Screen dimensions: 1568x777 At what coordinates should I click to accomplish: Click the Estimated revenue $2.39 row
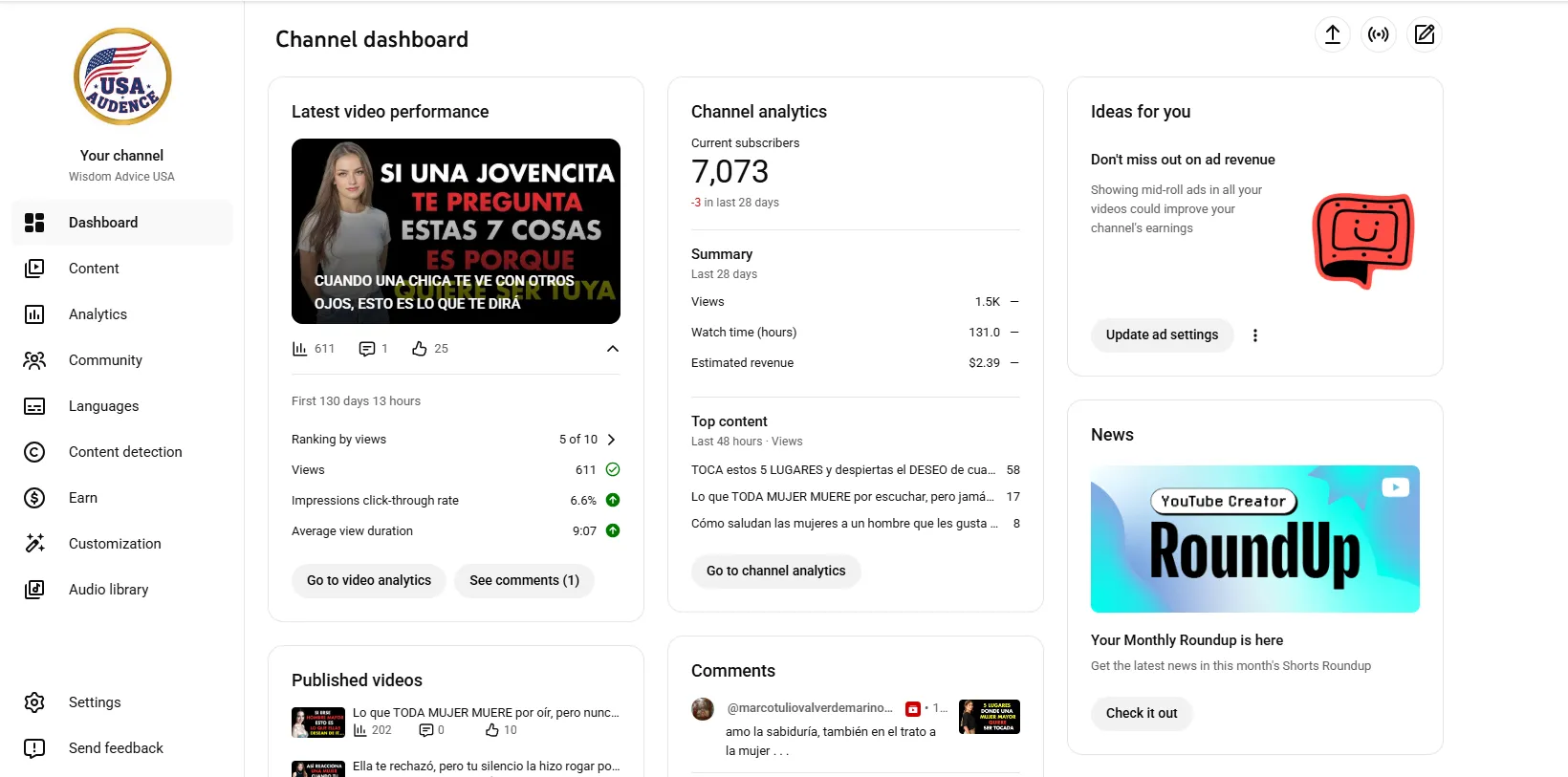[856, 363]
